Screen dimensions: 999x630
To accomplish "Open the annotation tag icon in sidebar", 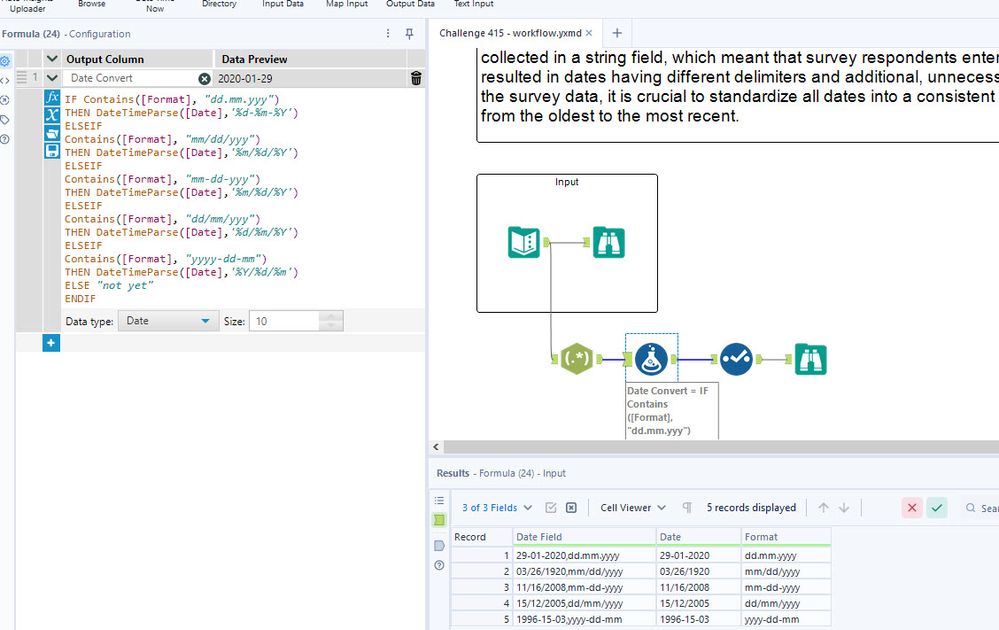I will (x=5, y=120).
